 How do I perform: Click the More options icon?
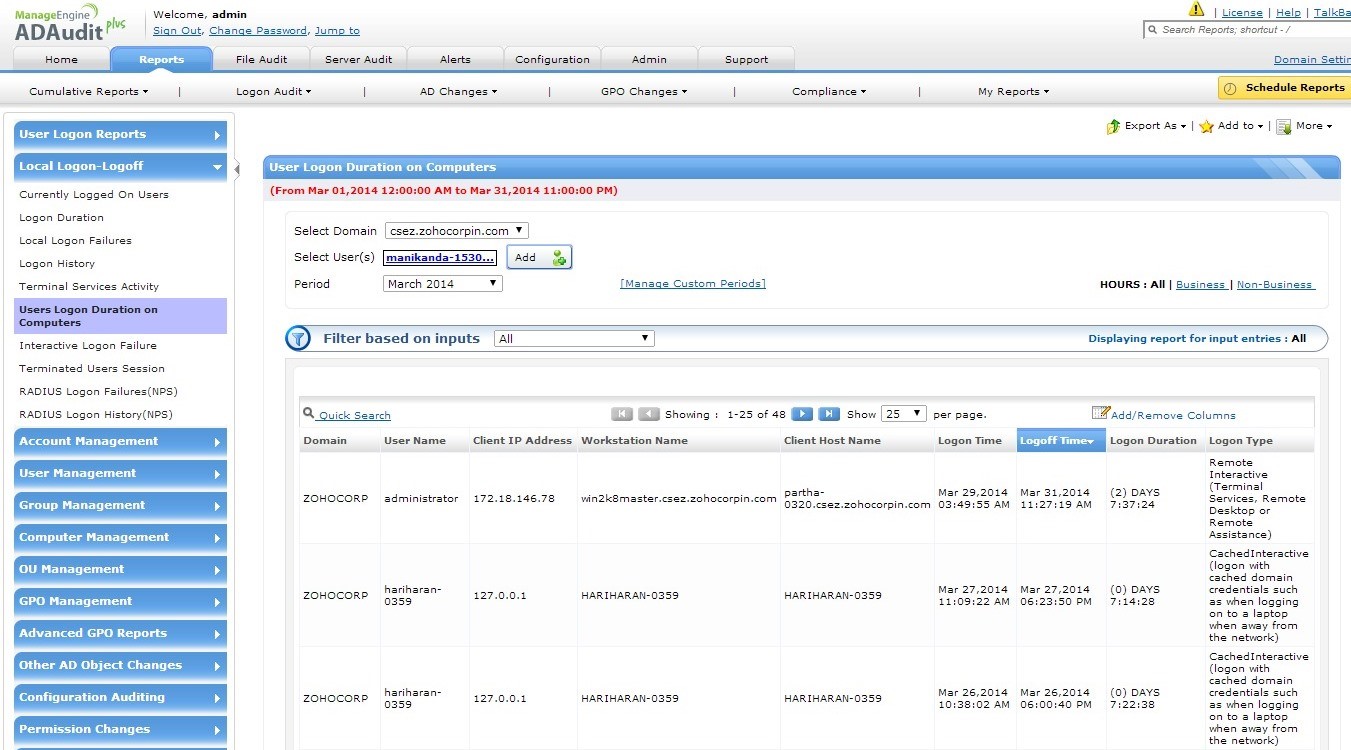(1284, 126)
